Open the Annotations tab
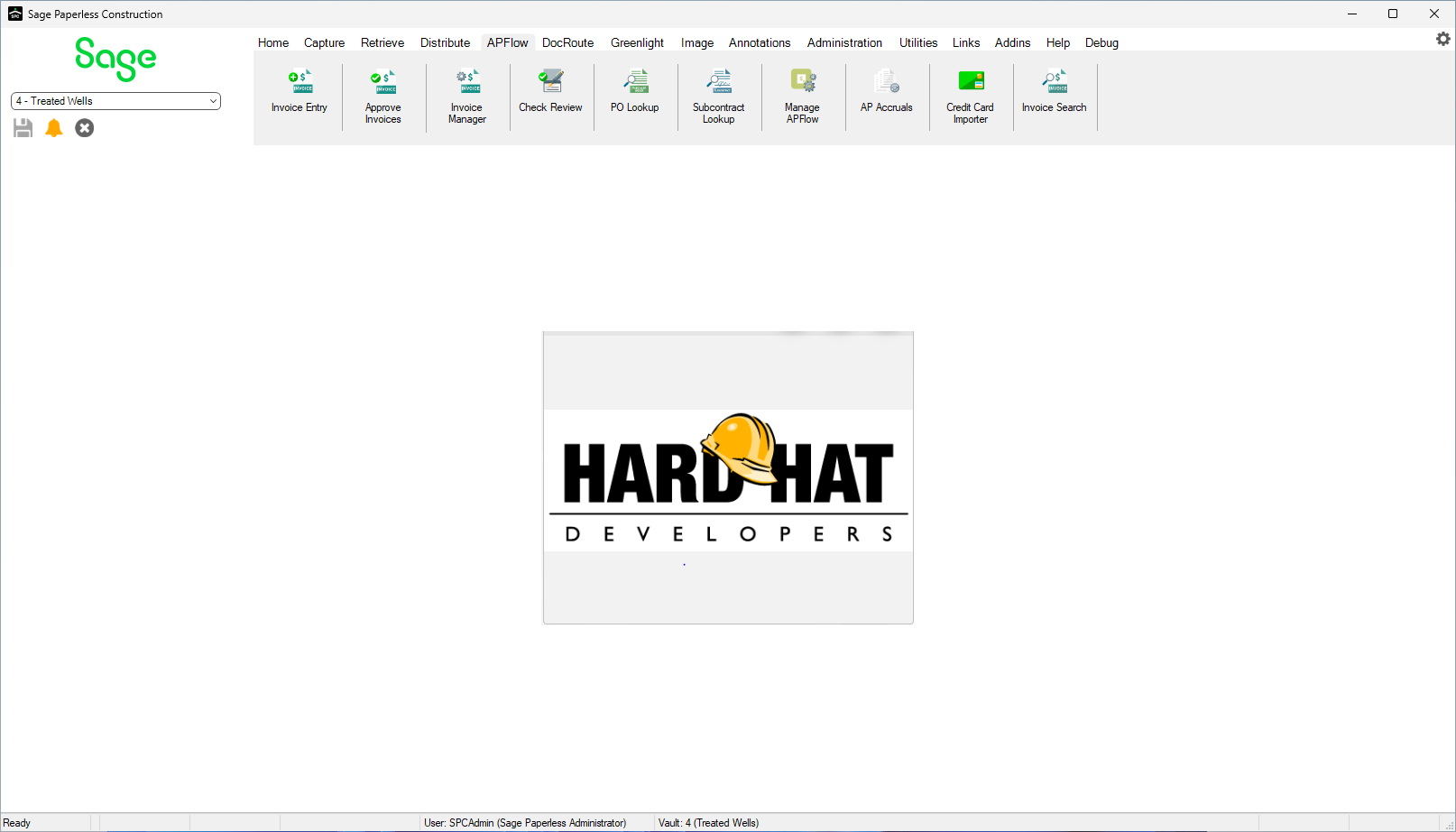This screenshot has height=832, width=1456. coord(760,42)
